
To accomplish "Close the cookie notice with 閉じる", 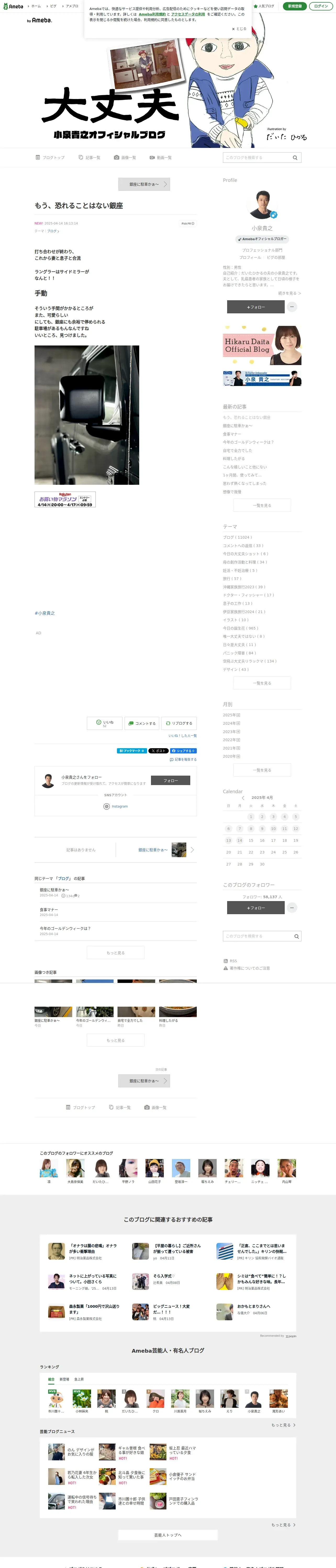I will (x=239, y=28).
